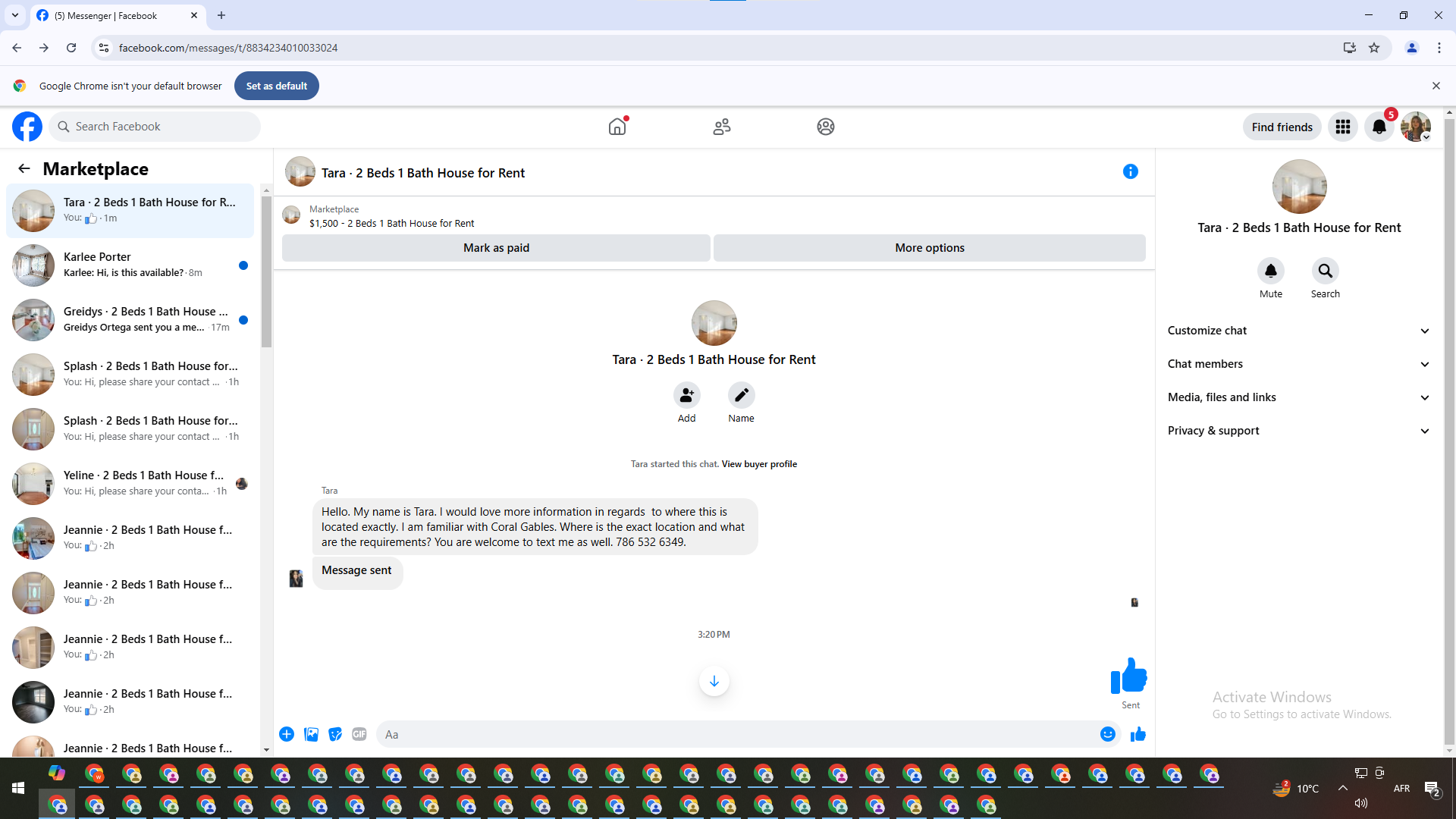This screenshot has width=1456, height=819.
Task: Expand the Chat members section
Action: pyautogui.click(x=1299, y=364)
